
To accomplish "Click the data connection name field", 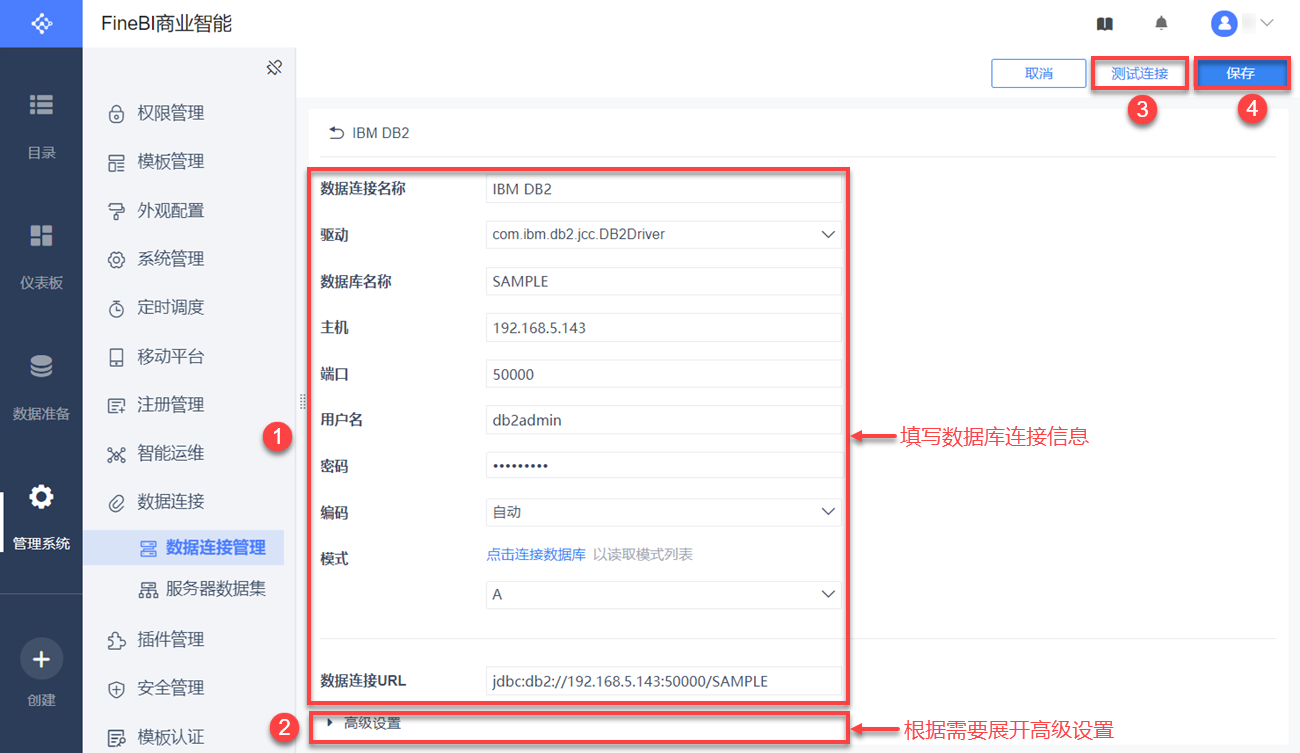I will [664, 189].
